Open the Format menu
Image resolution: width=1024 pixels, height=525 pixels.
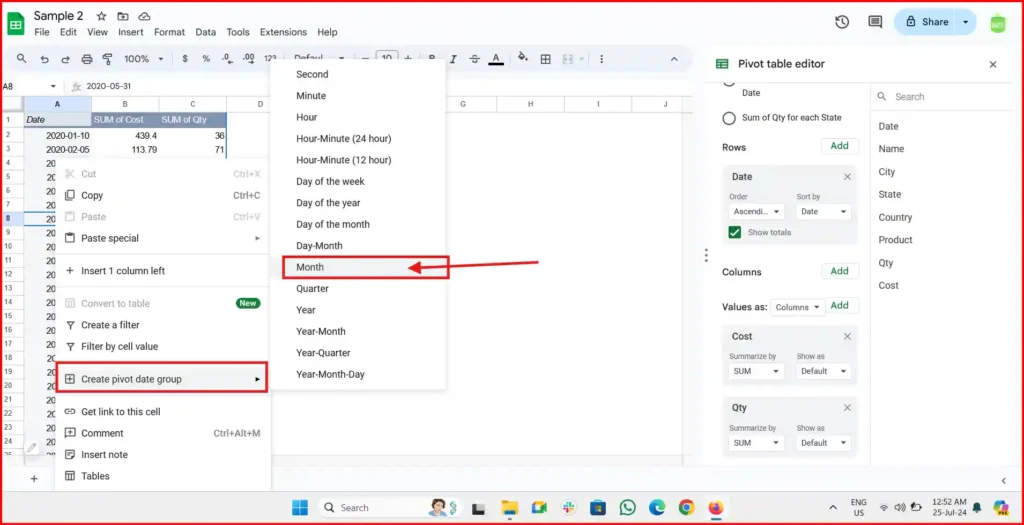point(169,32)
